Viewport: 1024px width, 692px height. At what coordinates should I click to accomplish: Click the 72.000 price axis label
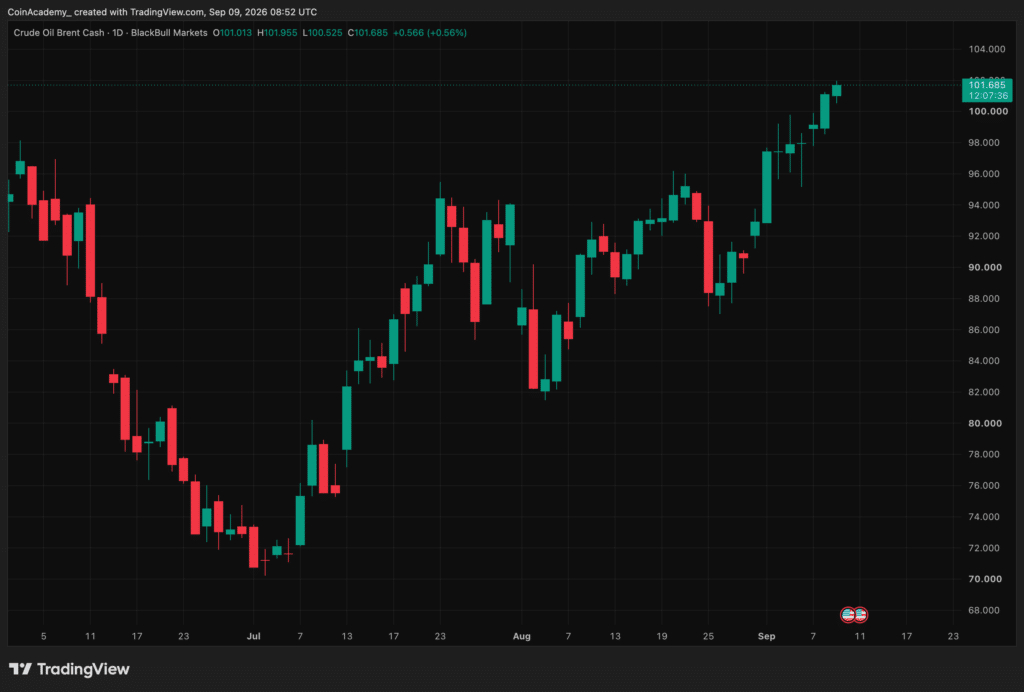(984, 548)
